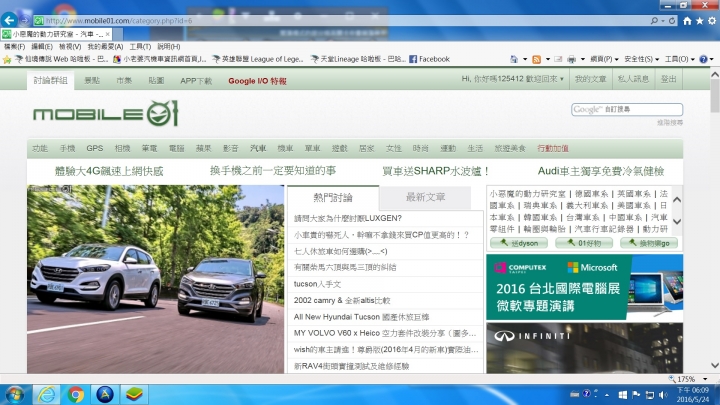The width and height of the screenshot is (720, 405).
Task: Expand the Home page dropdown arrow
Action: pyautogui.click(x=525, y=59)
